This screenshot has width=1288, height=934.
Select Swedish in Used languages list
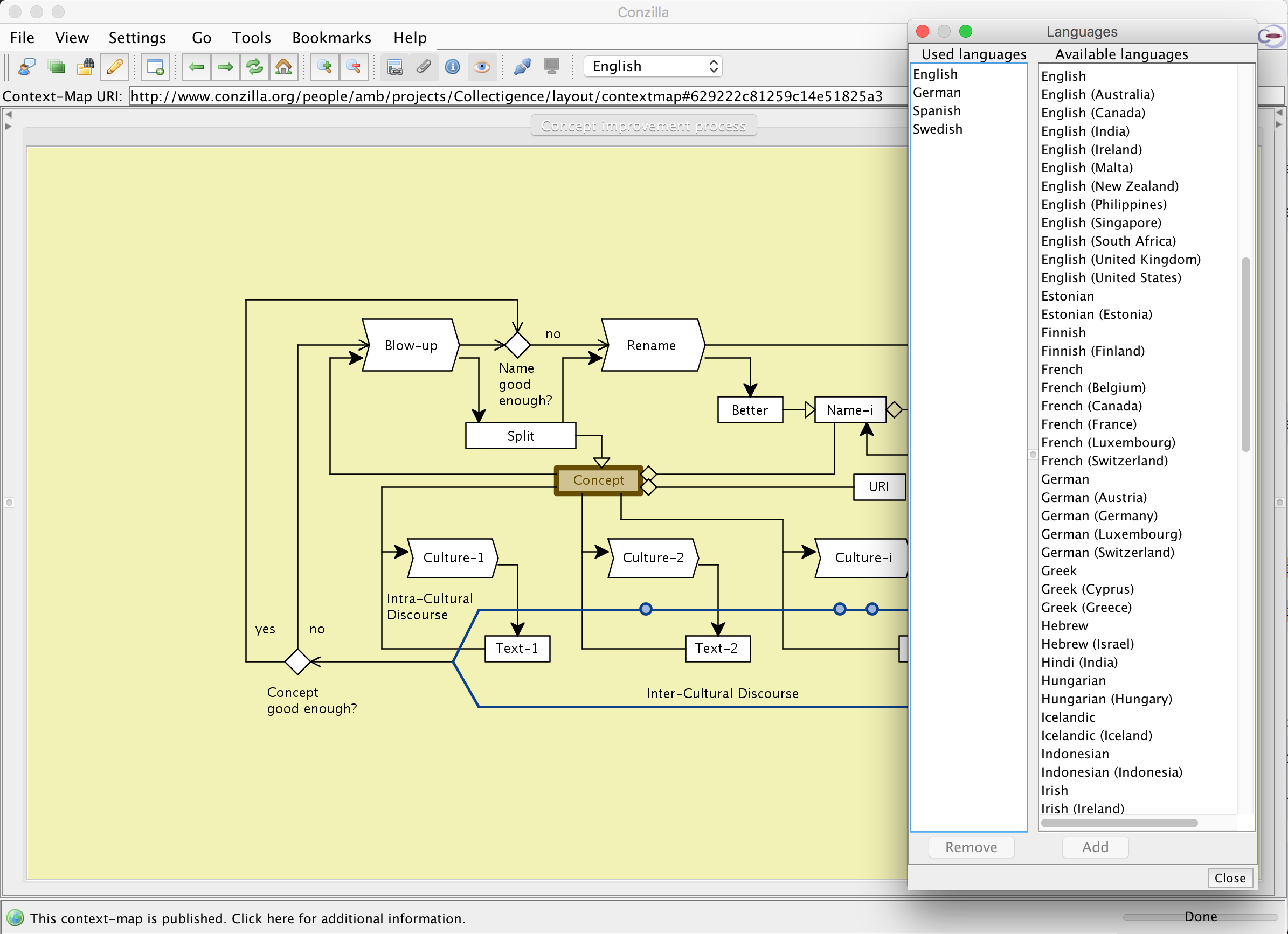click(937, 129)
